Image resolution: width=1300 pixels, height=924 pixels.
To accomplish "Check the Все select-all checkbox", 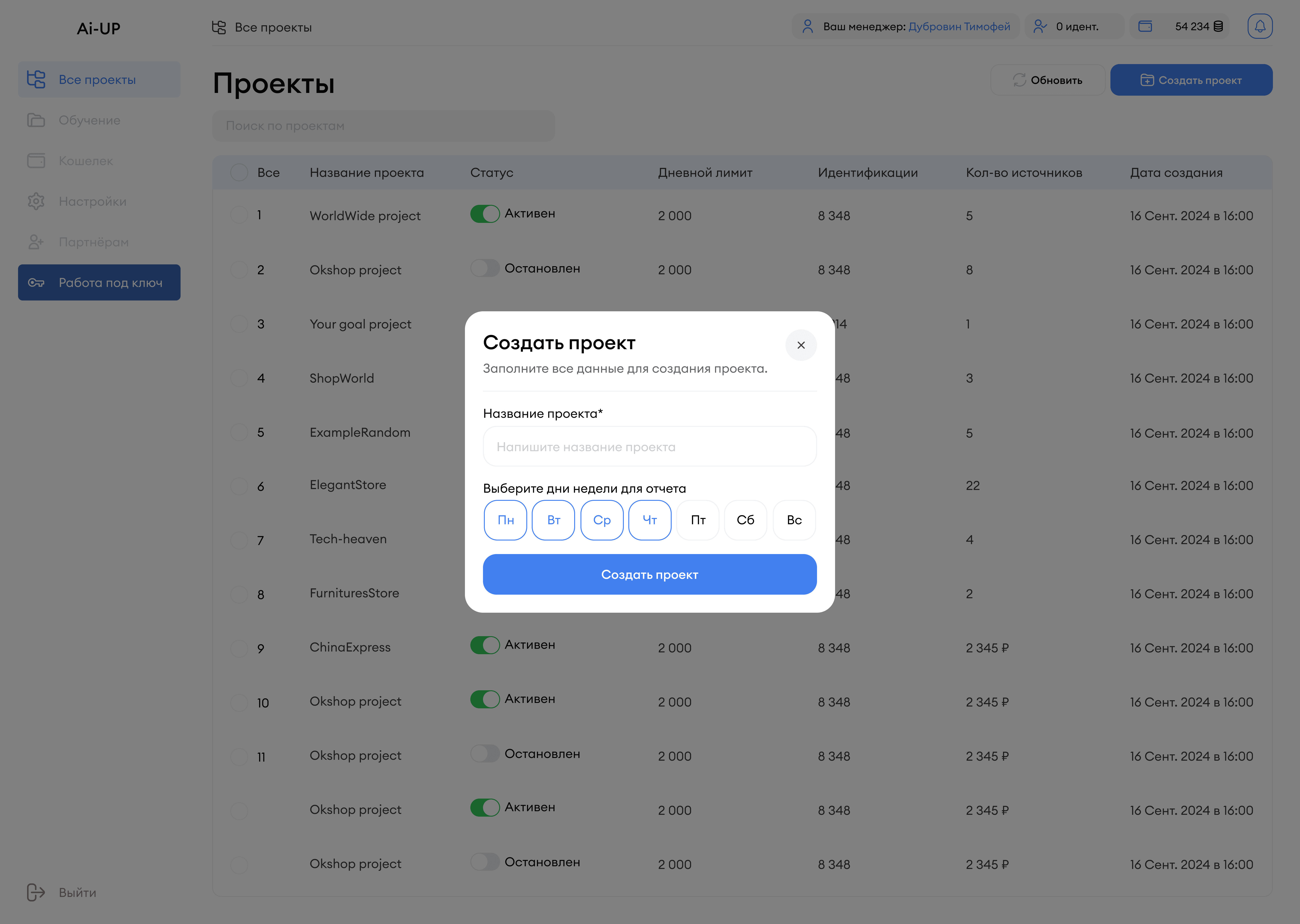I will pyautogui.click(x=239, y=172).
